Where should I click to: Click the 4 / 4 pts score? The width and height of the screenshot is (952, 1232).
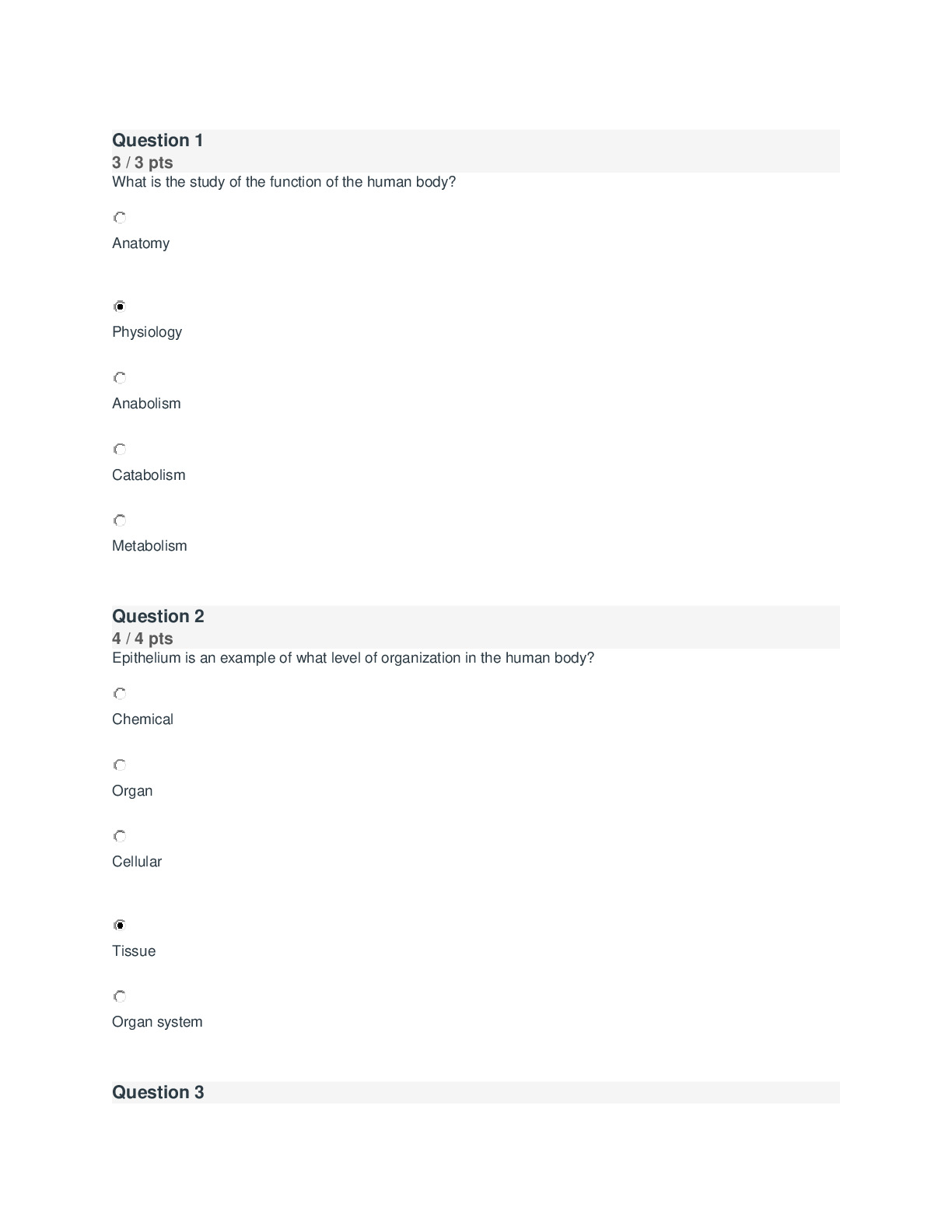(x=142, y=639)
